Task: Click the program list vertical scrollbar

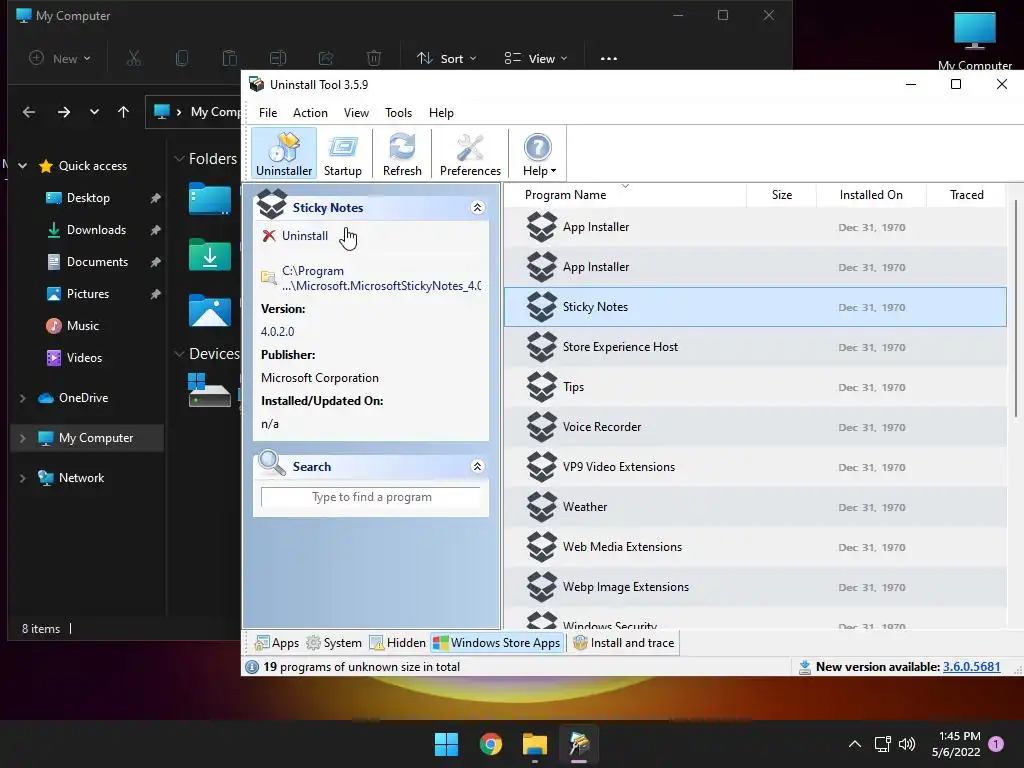Action: pyautogui.click(x=1016, y=310)
